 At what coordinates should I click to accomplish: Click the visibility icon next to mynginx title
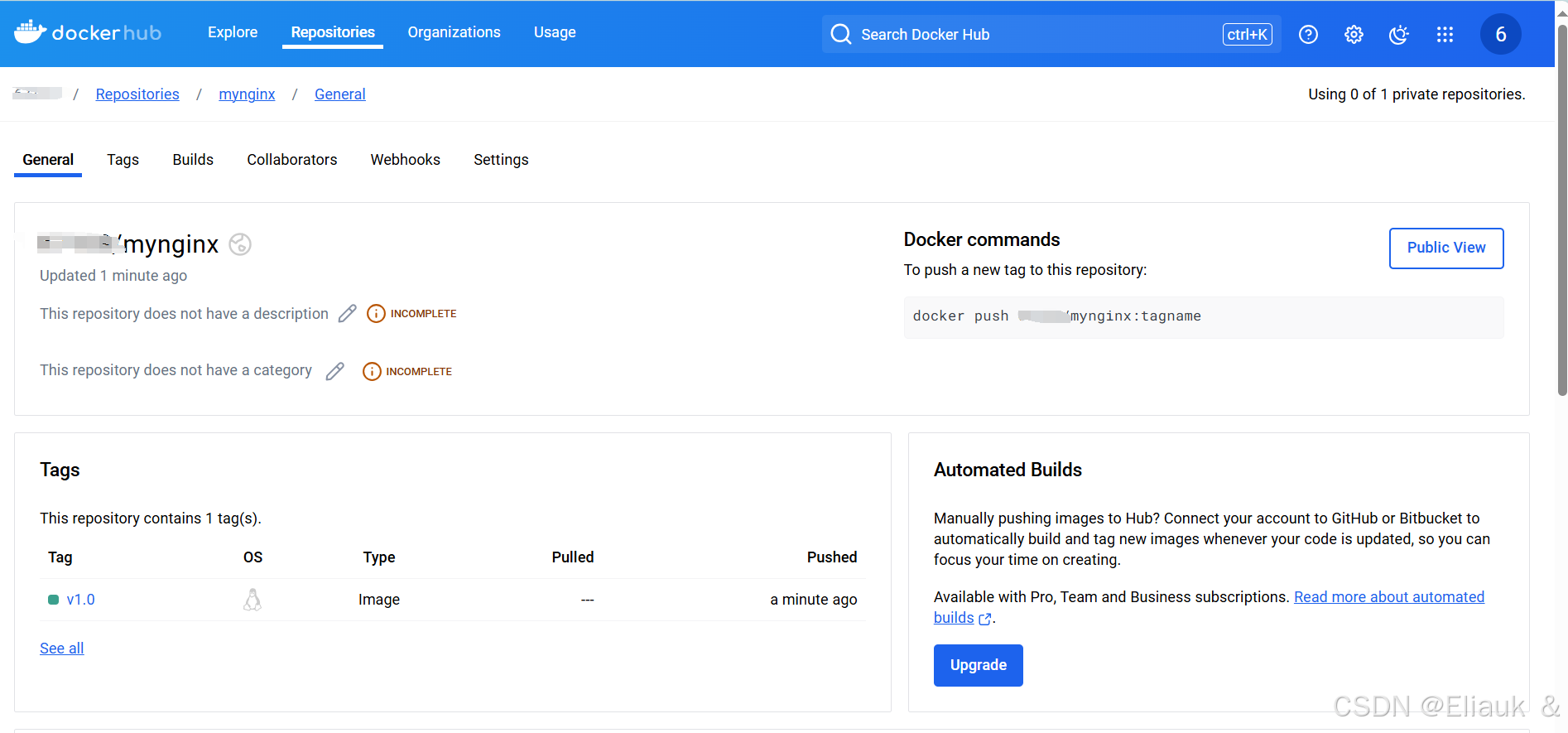(x=240, y=244)
